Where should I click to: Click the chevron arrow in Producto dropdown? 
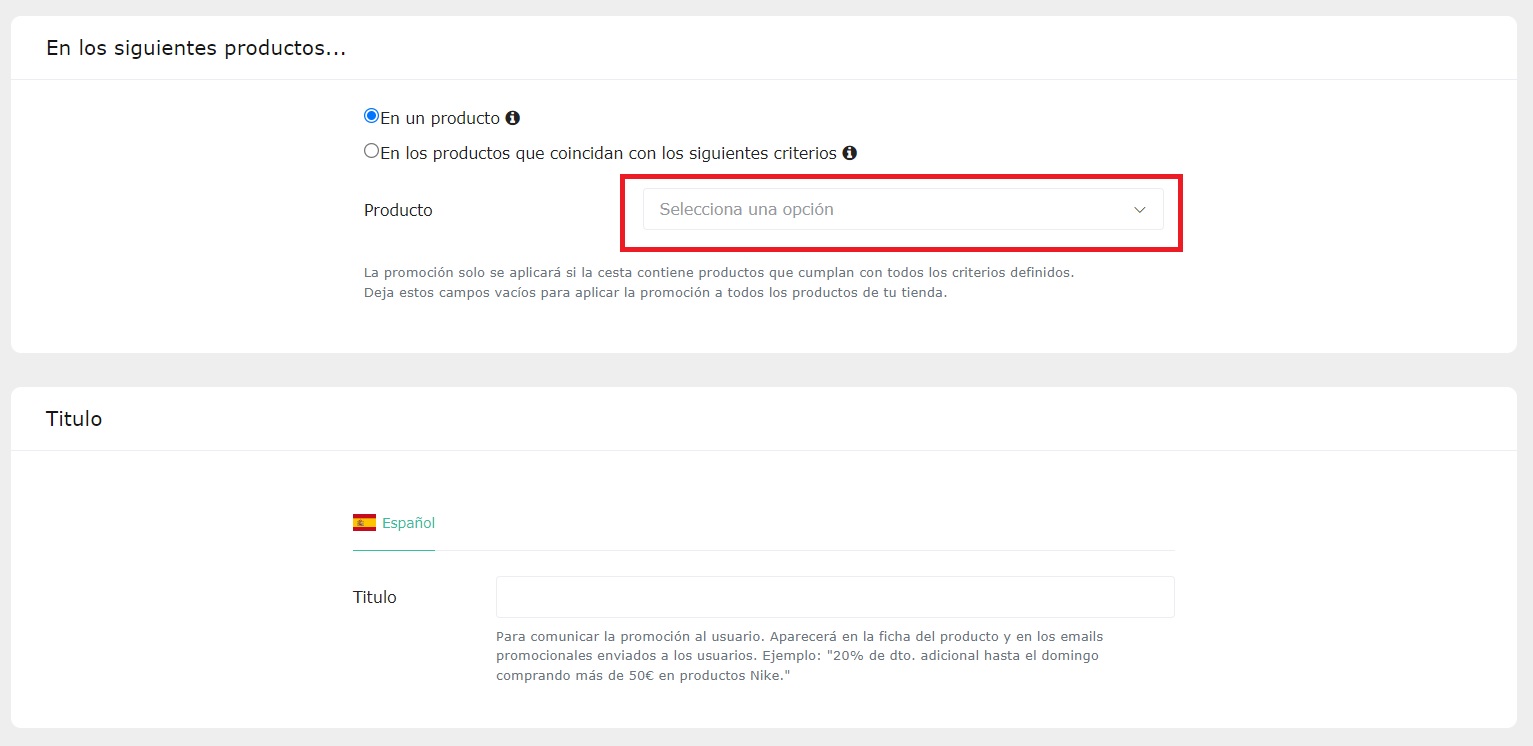(1139, 210)
